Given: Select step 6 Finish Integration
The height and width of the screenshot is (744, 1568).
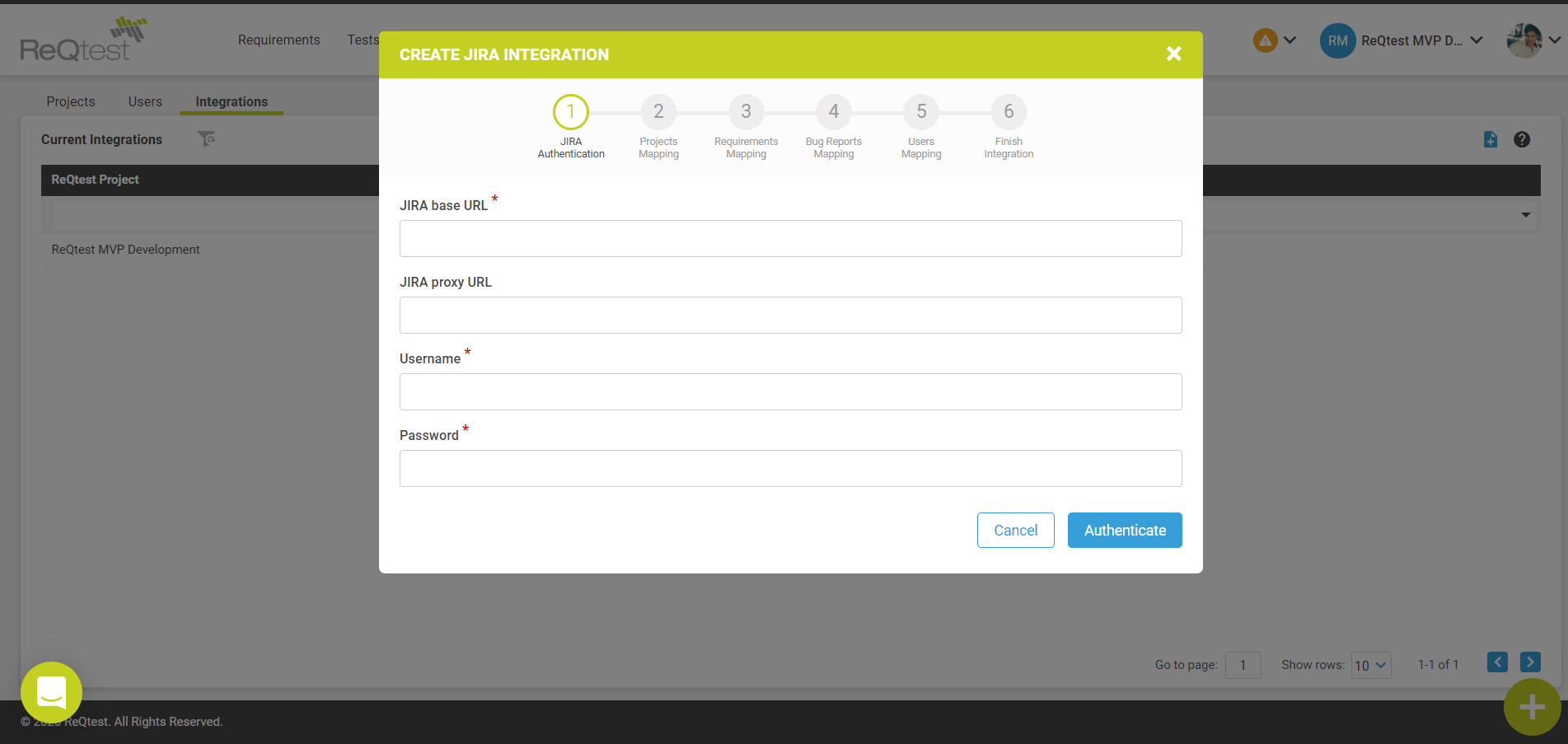Looking at the screenshot, I should (x=1009, y=112).
